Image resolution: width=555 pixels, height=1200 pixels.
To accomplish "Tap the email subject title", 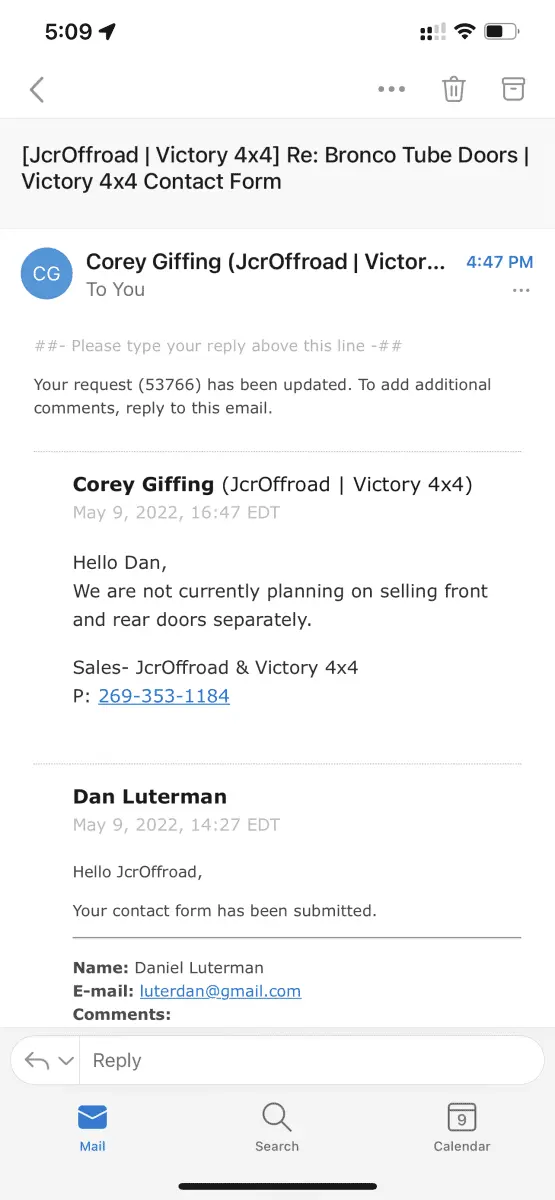I will (275, 168).
